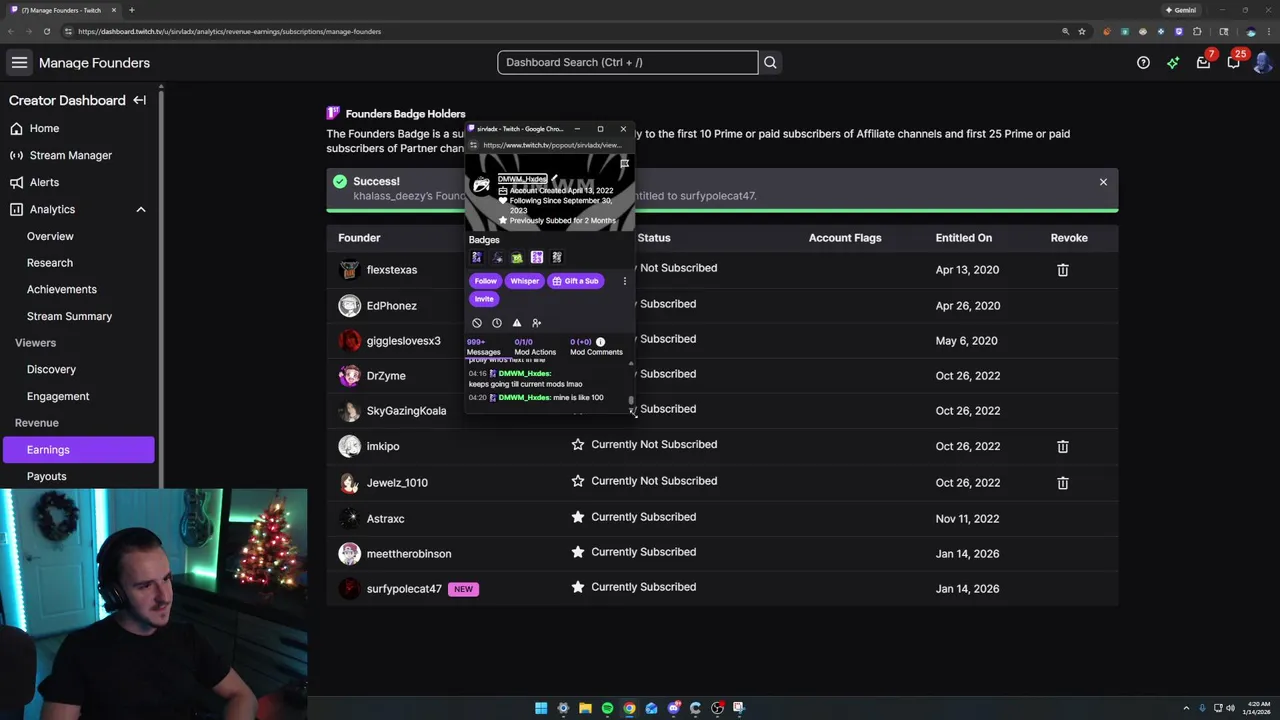Edit DMWM_Hxdes name with pencil icon
The height and width of the screenshot is (720, 1280).
click(554, 179)
